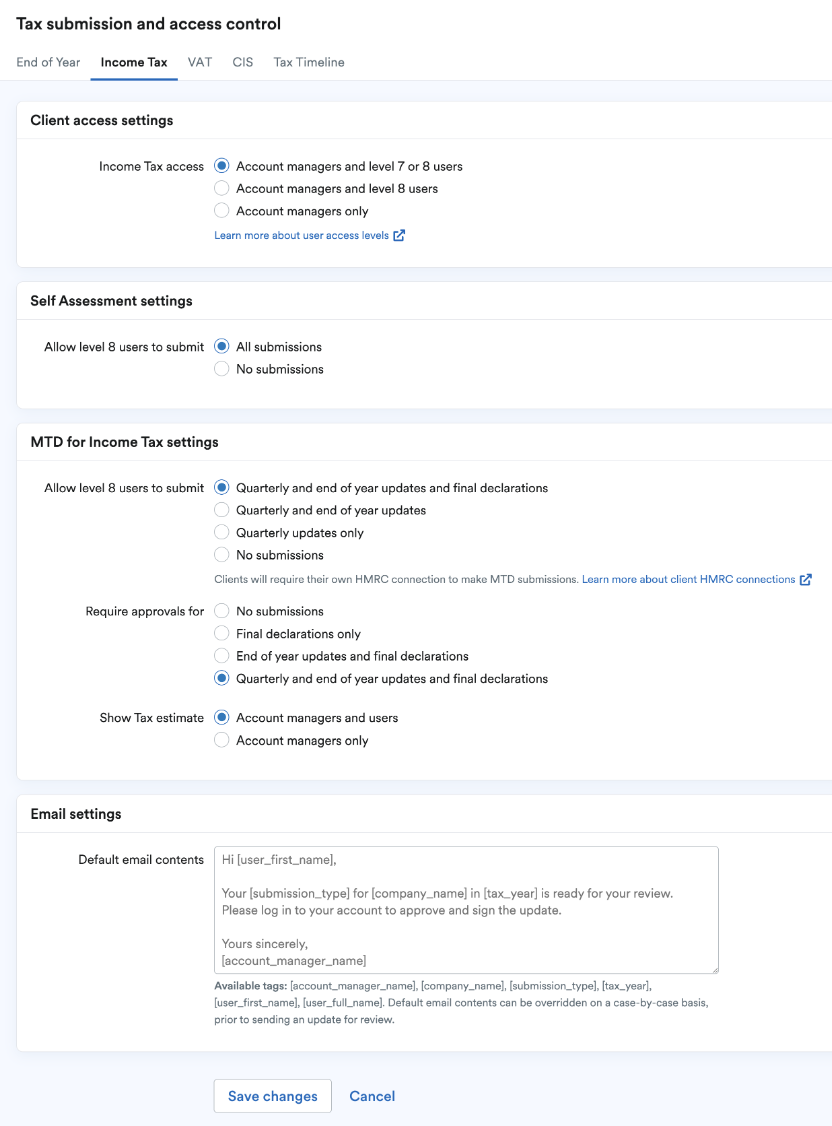Select Account managers and level 8 users
The image size is (832, 1126).
(222, 188)
